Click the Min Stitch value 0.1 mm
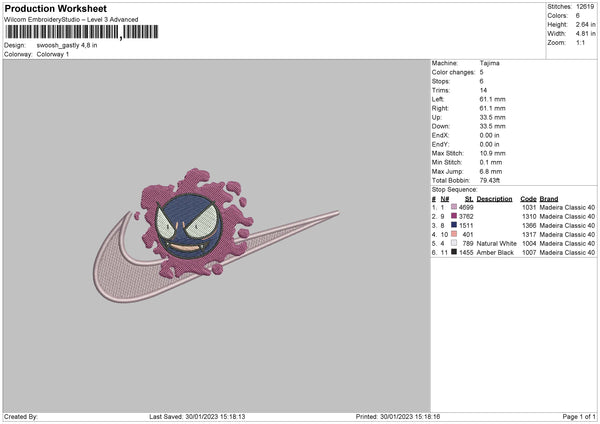Viewport: 600px width, 424px height. [491, 162]
